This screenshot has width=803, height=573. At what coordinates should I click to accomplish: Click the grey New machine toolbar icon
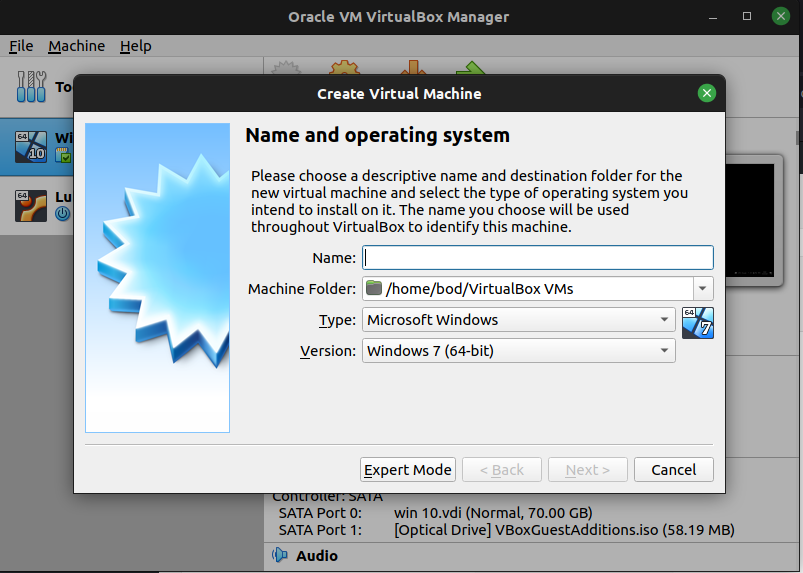[x=286, y=68]
